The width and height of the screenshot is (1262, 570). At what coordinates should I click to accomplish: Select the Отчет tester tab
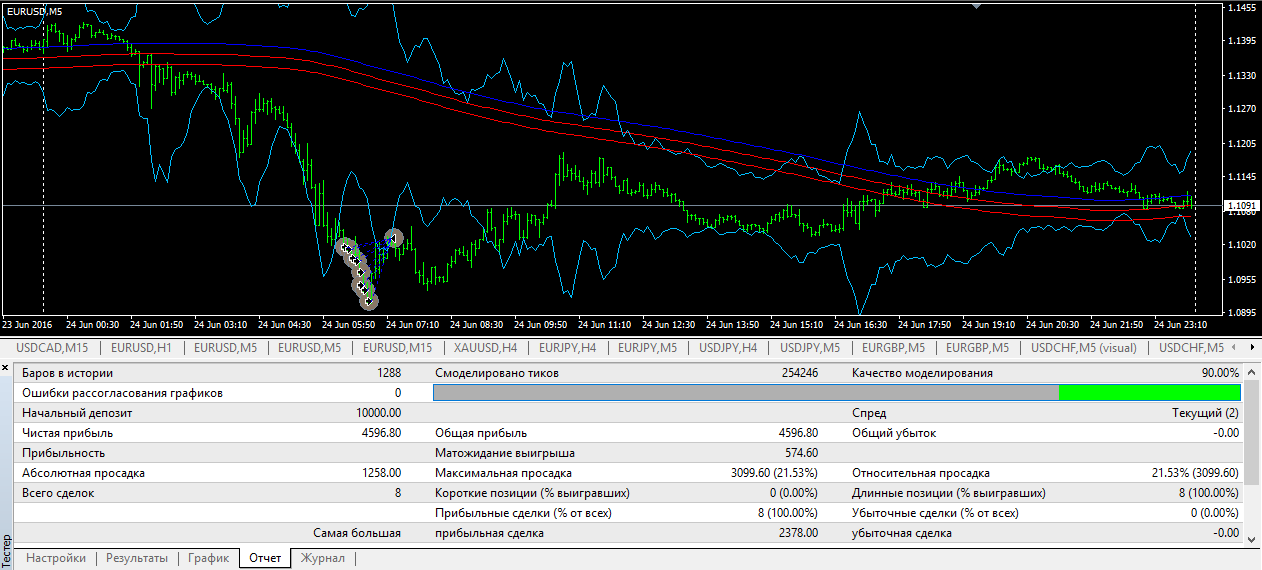point(265,558)
